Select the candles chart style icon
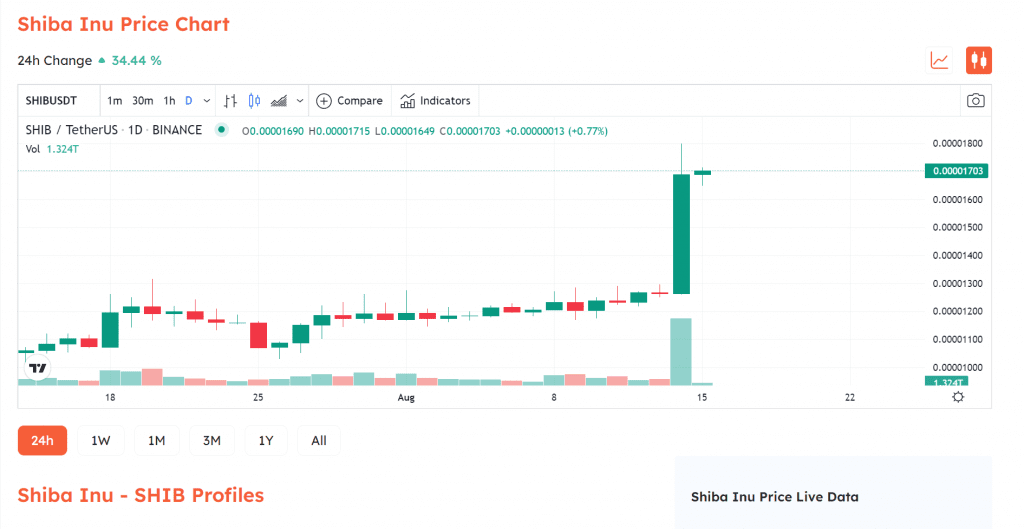Image resolution: width=1024 pixels, height=529 pixels. click(x=255, y=101)
